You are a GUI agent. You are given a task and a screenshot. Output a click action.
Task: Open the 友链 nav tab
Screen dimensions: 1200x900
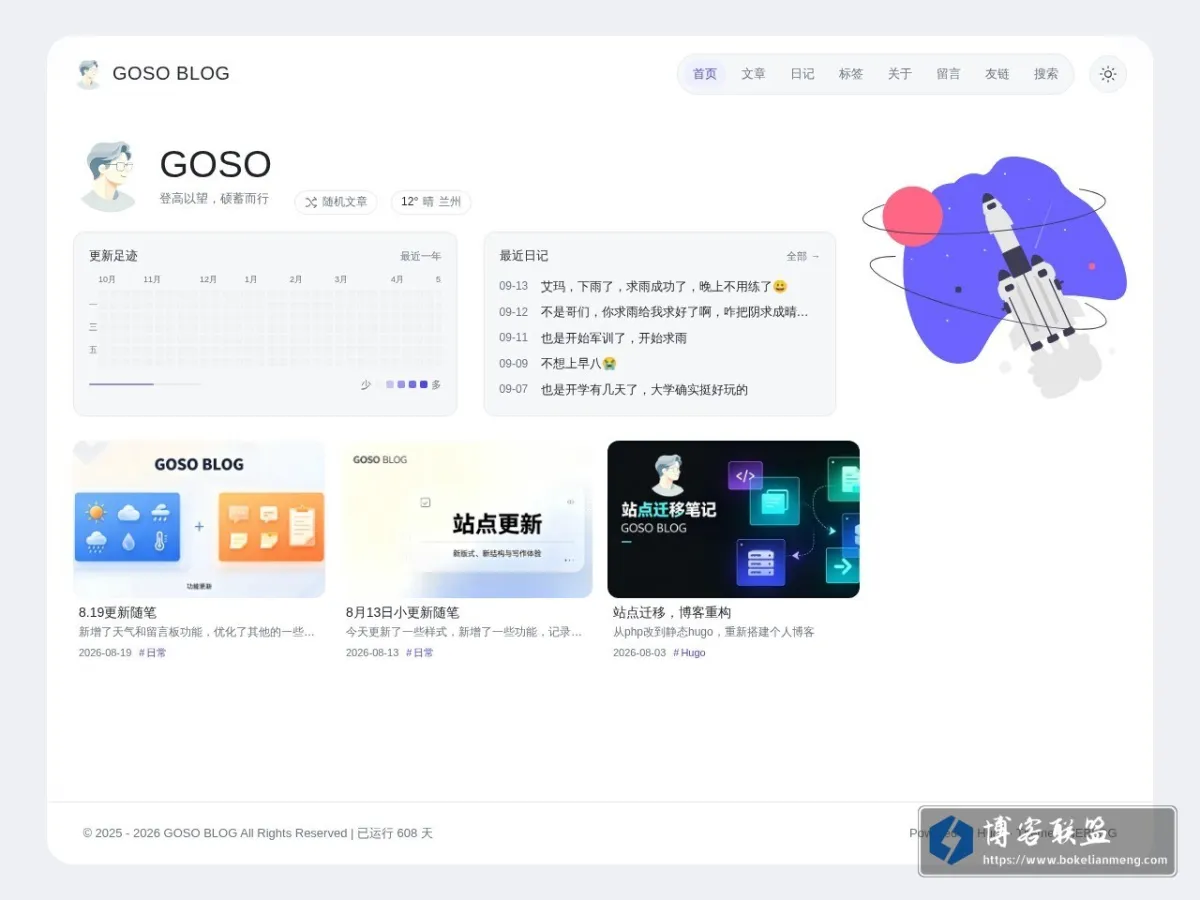coord(997,74)
